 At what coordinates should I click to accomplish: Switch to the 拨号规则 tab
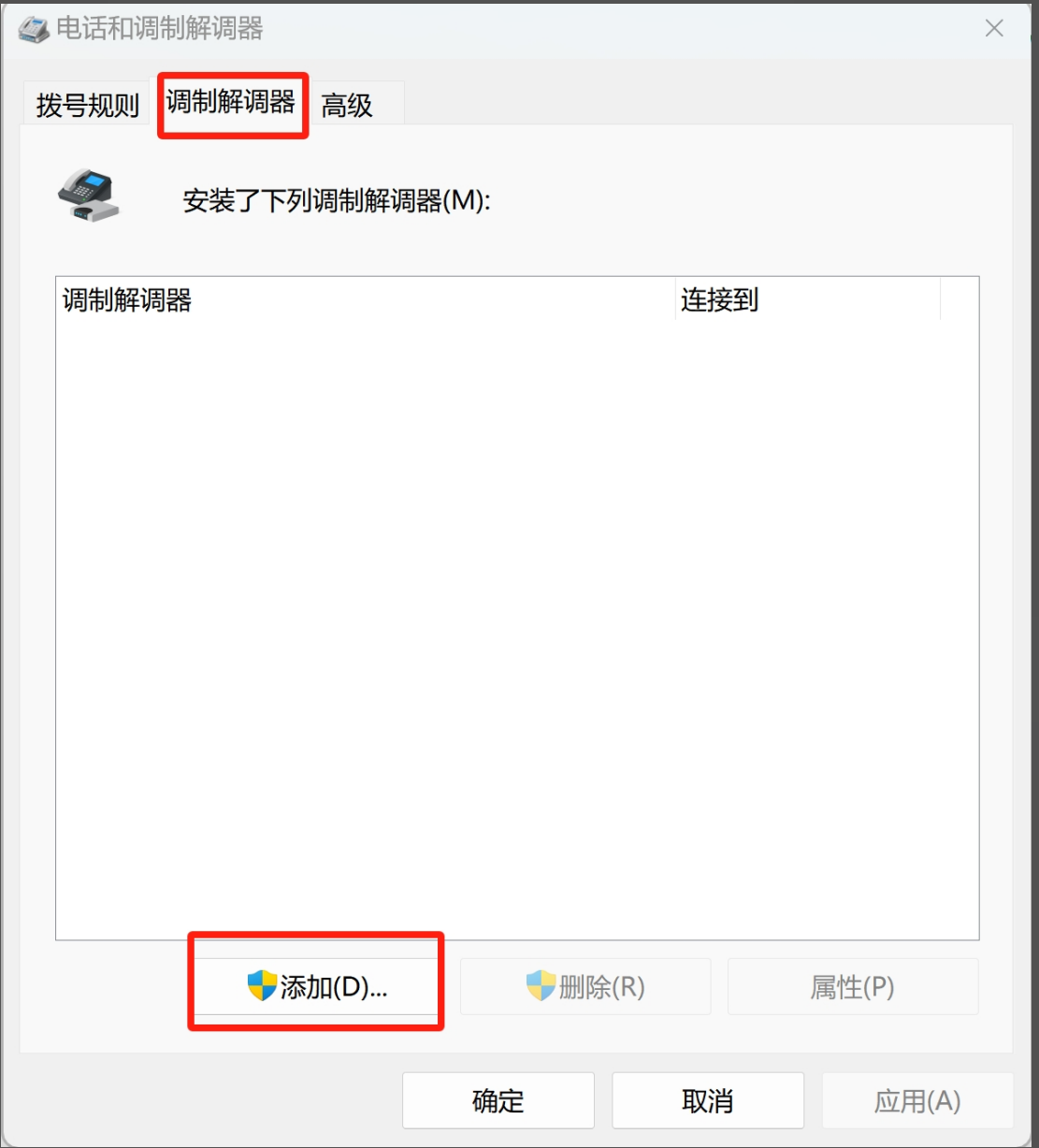pyautogui.click(x=87, y=105)
